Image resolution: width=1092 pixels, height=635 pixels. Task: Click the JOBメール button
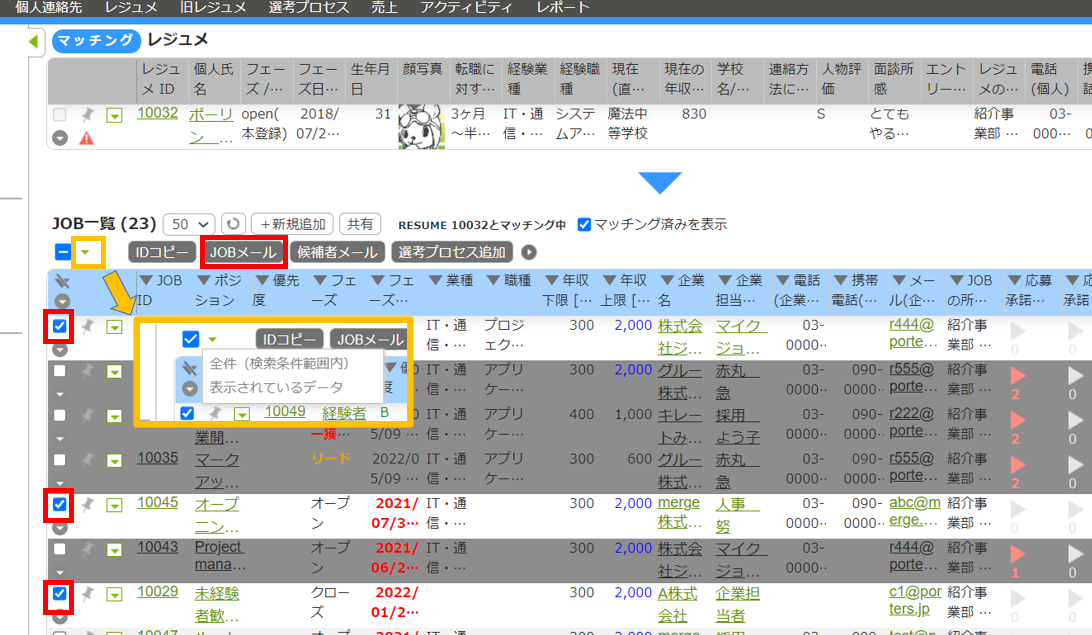pos(243,253)
